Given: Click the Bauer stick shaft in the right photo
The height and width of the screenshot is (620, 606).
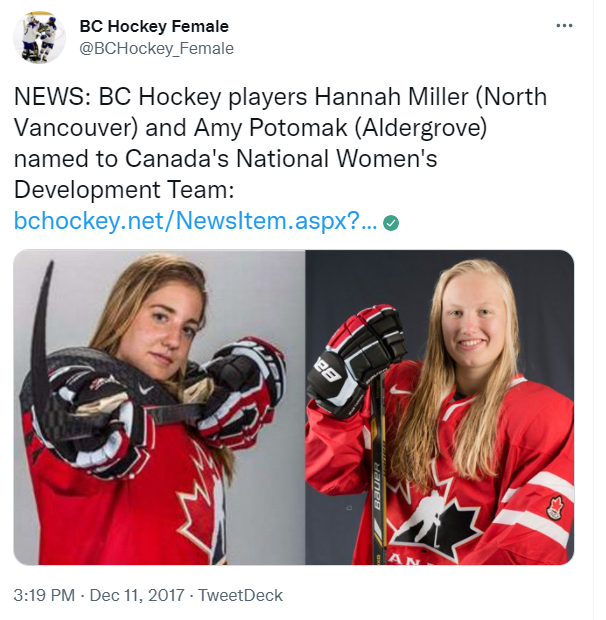Looking at the screenshot, I should click(x=378, y=473).
